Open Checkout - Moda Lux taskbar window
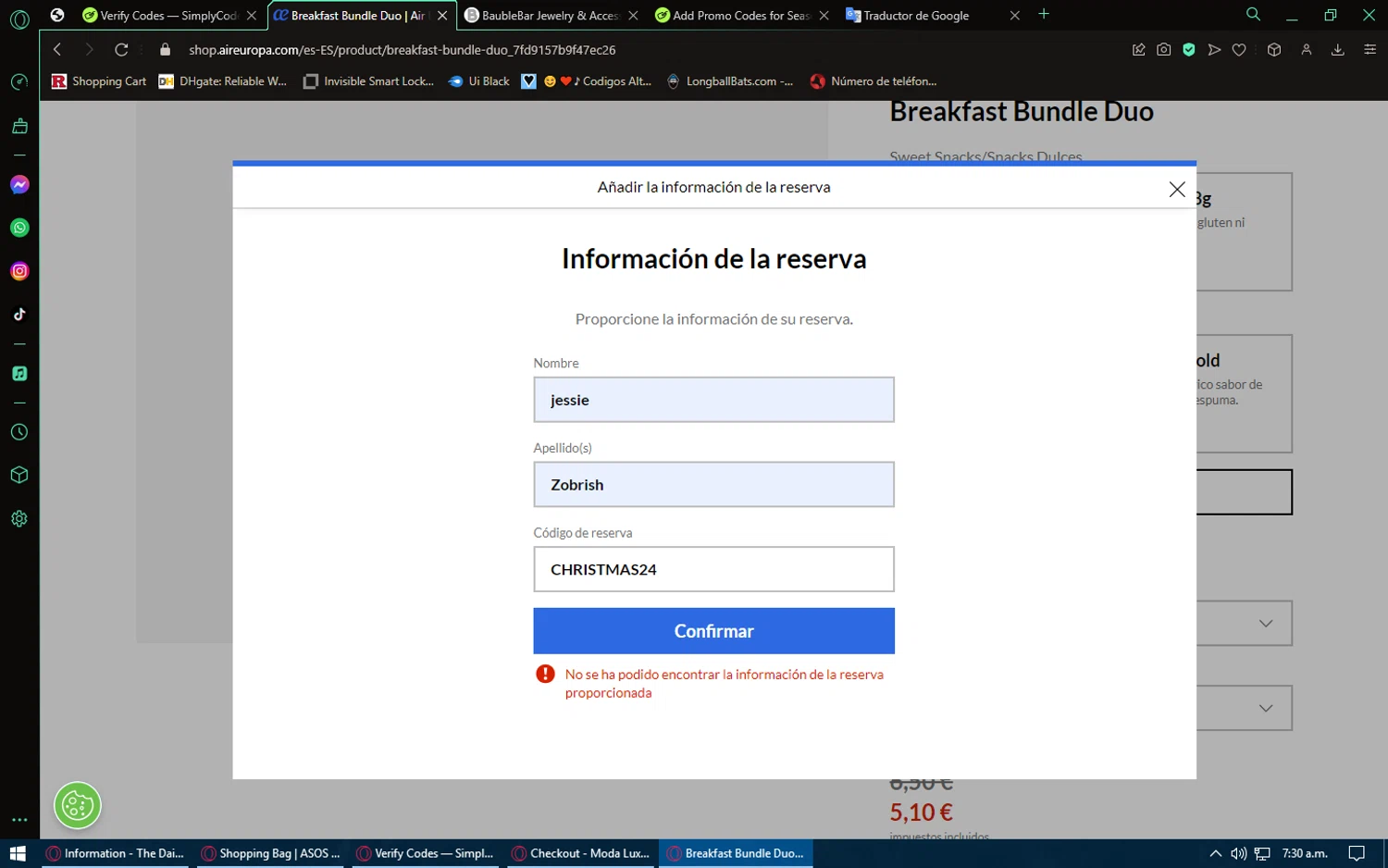Image resolution: width=1388 pixels, height=868 pixels. click(x=581, y=853)
